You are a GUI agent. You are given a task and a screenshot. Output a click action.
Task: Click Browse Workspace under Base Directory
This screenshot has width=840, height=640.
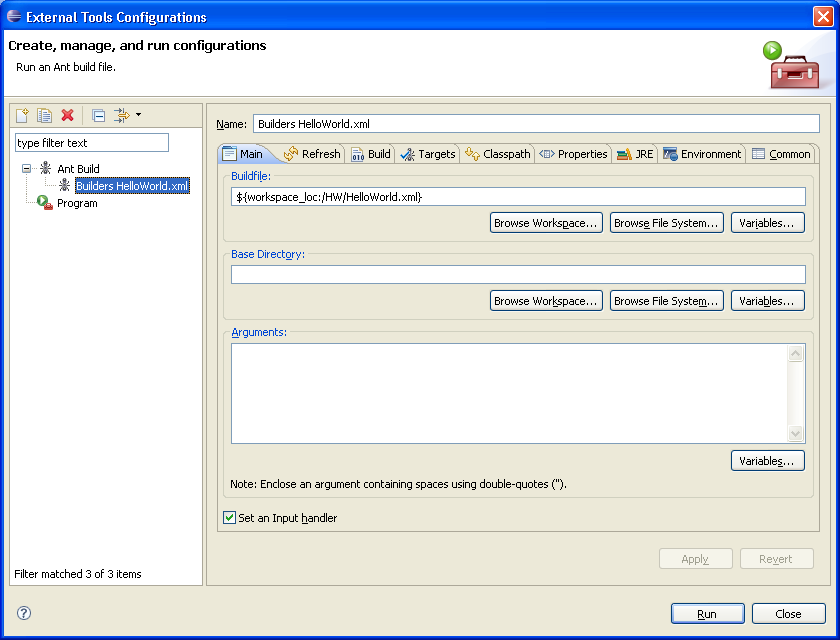546,301
